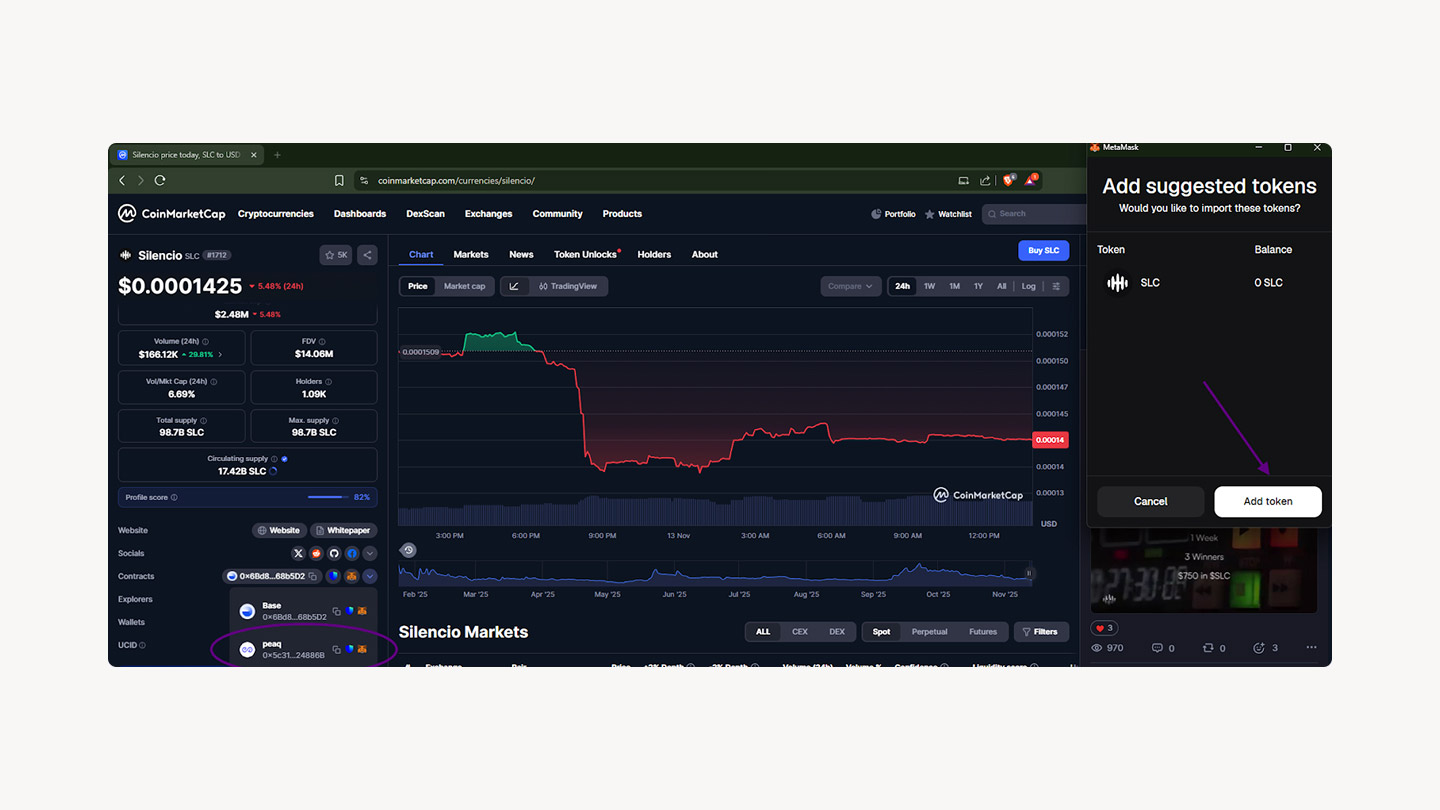Open the X (Twitter) social icon
1440x810 pixels.
(298, 553)
